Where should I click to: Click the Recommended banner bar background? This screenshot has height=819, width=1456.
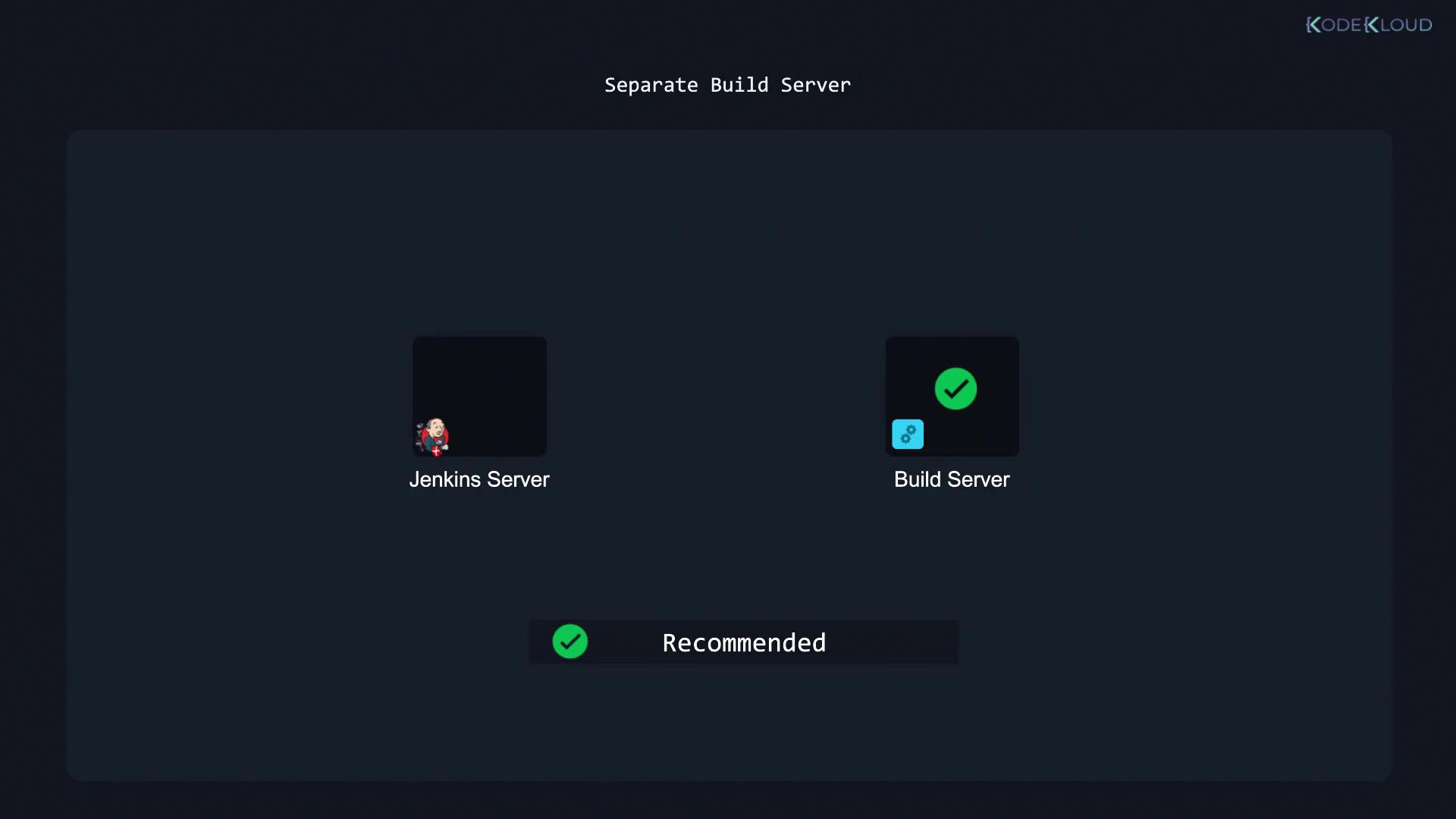pos(895,642)
